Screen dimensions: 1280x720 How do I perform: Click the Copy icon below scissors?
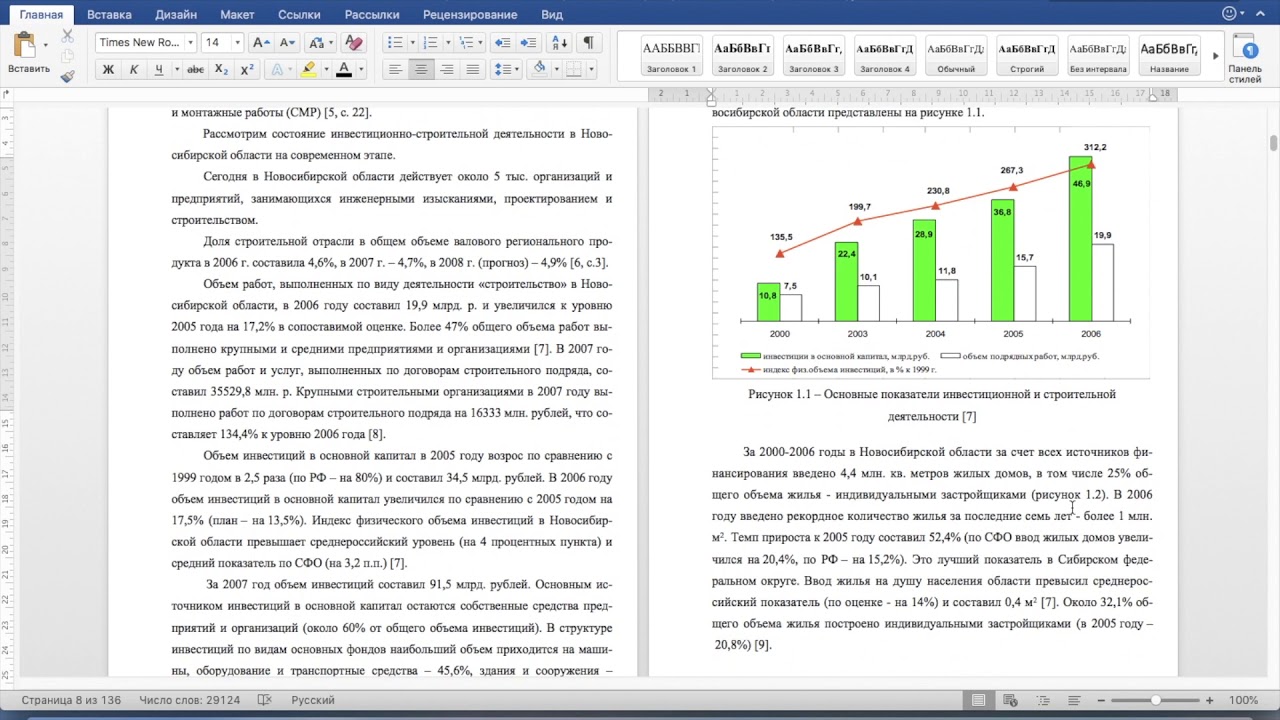(67, 55)
